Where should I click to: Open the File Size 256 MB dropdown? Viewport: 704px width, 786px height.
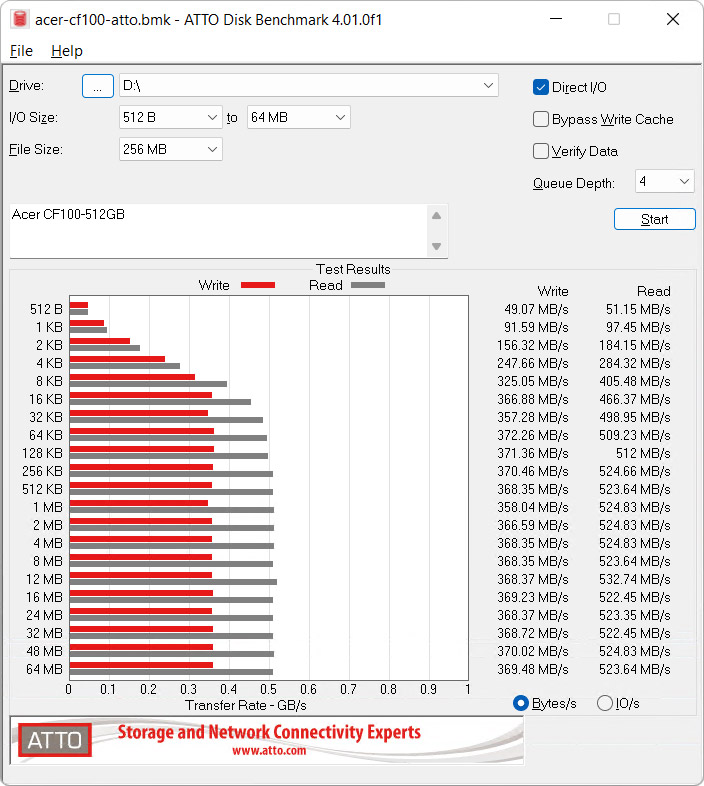click(170, 149)
